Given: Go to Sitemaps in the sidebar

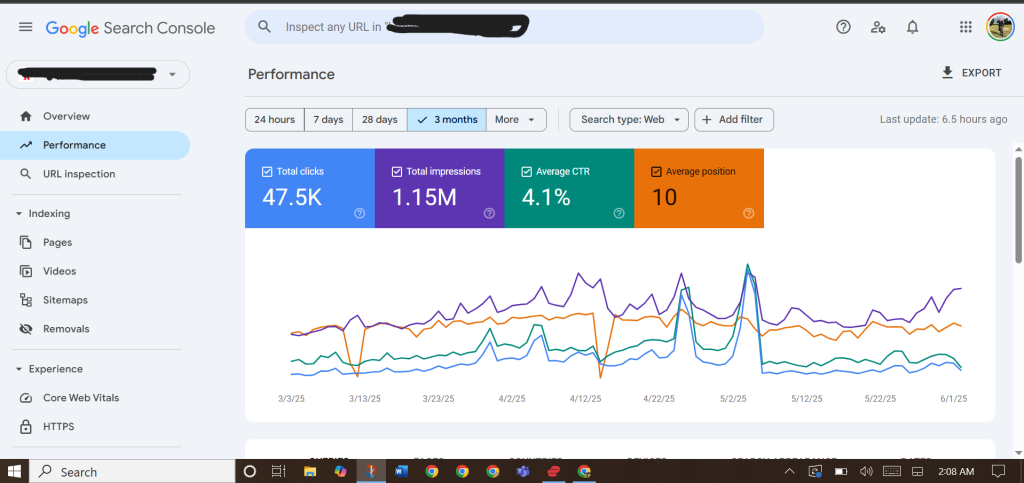Looking at the screenshot, I should point(65,300).
